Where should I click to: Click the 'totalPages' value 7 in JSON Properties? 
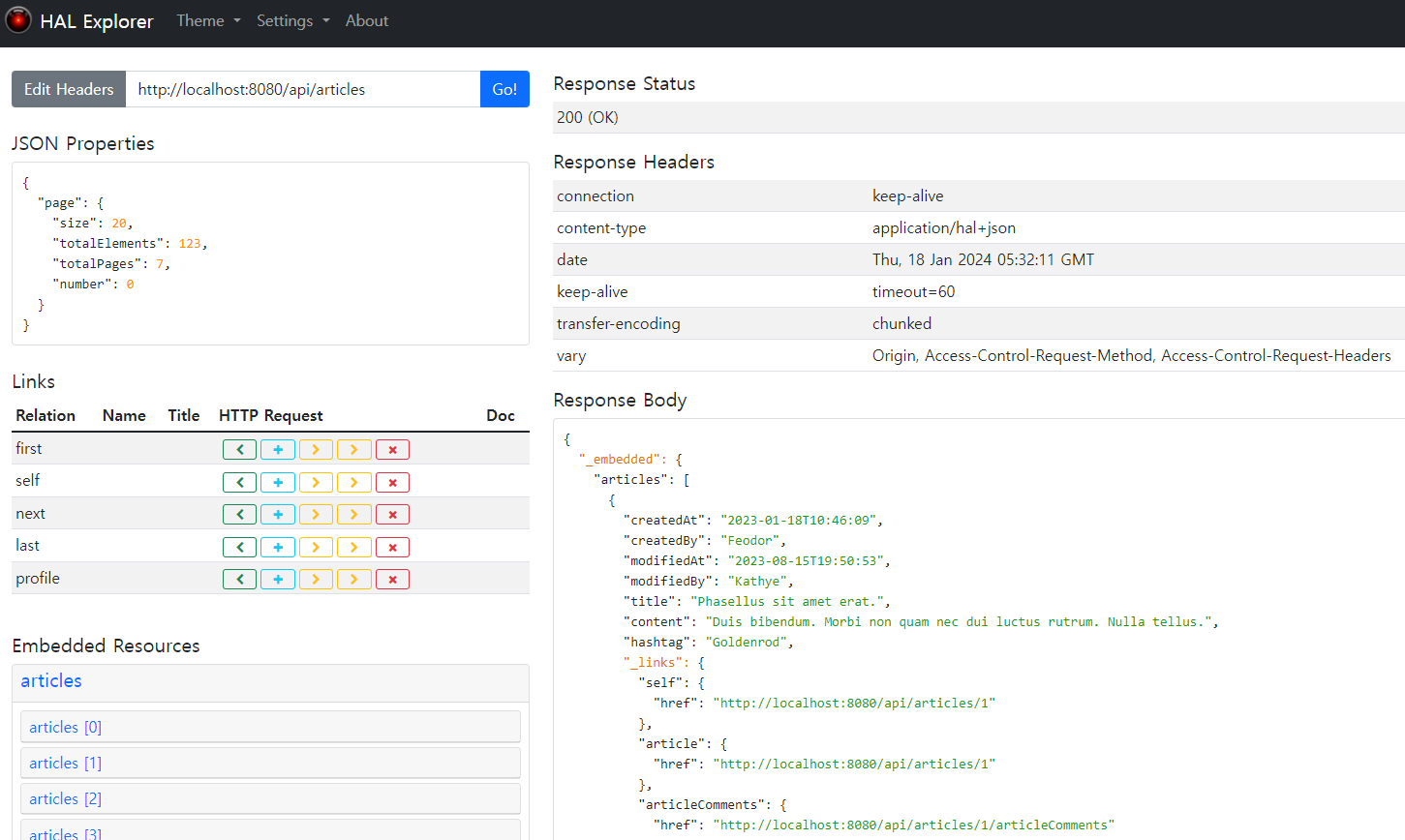pos(160,263)
